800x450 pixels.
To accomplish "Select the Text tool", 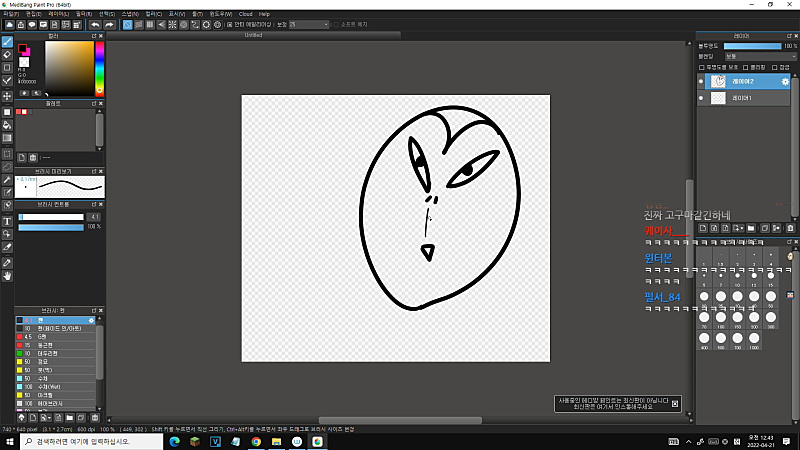I will [7, 221].
